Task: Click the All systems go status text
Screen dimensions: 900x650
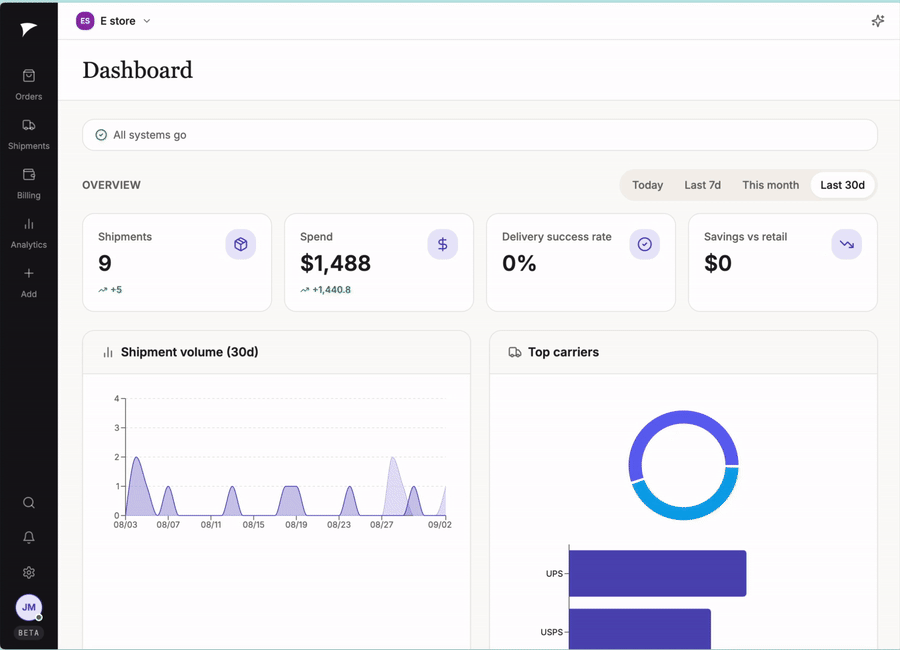Action: [150, 135]
